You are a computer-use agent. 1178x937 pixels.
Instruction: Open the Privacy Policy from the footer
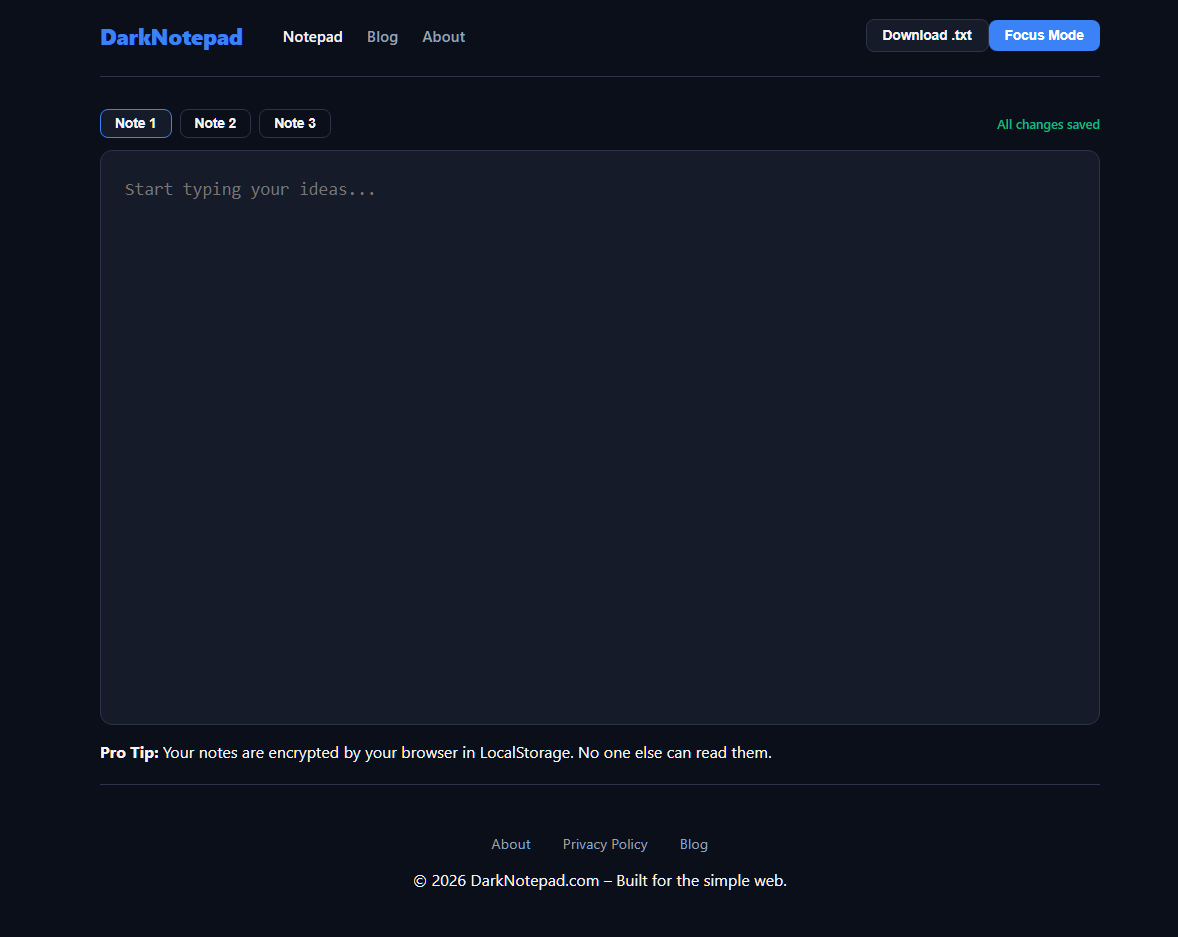pos(604,844)
